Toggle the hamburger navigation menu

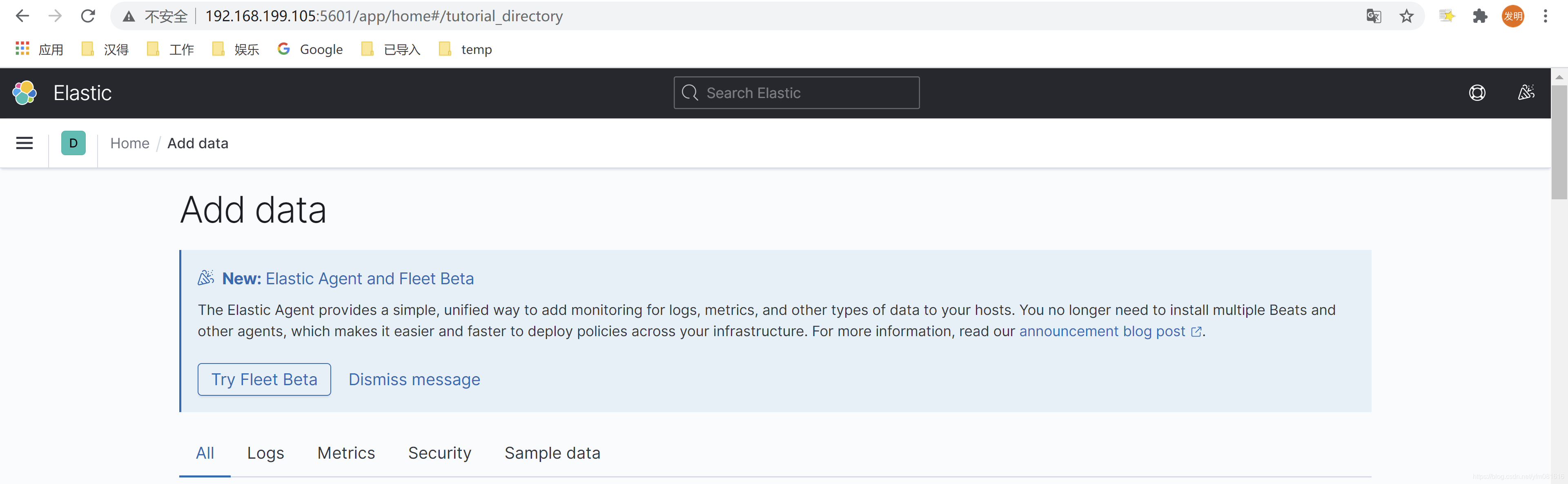(24, 143)
